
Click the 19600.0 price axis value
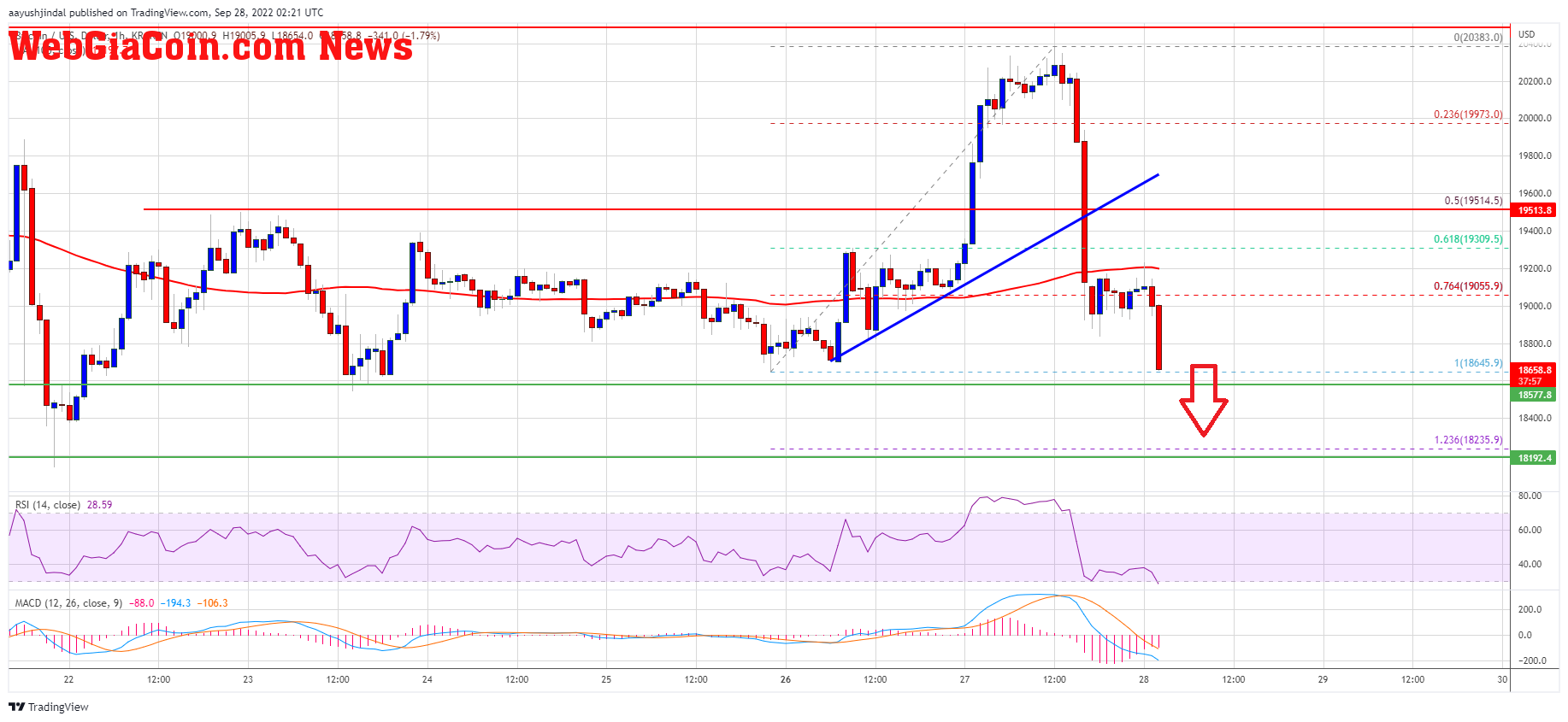coord(1535,193)
